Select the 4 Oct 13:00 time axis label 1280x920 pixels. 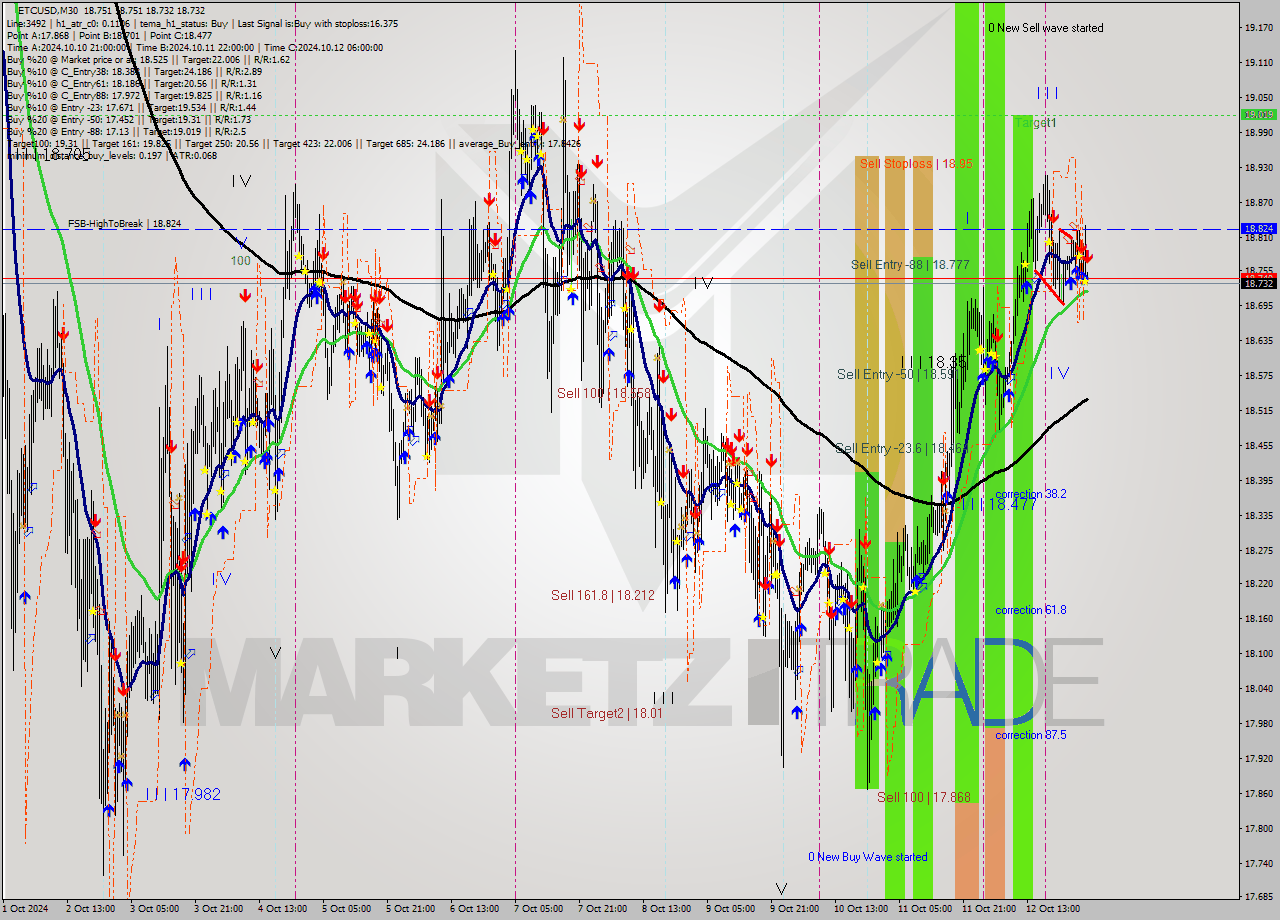coord(282,909)
